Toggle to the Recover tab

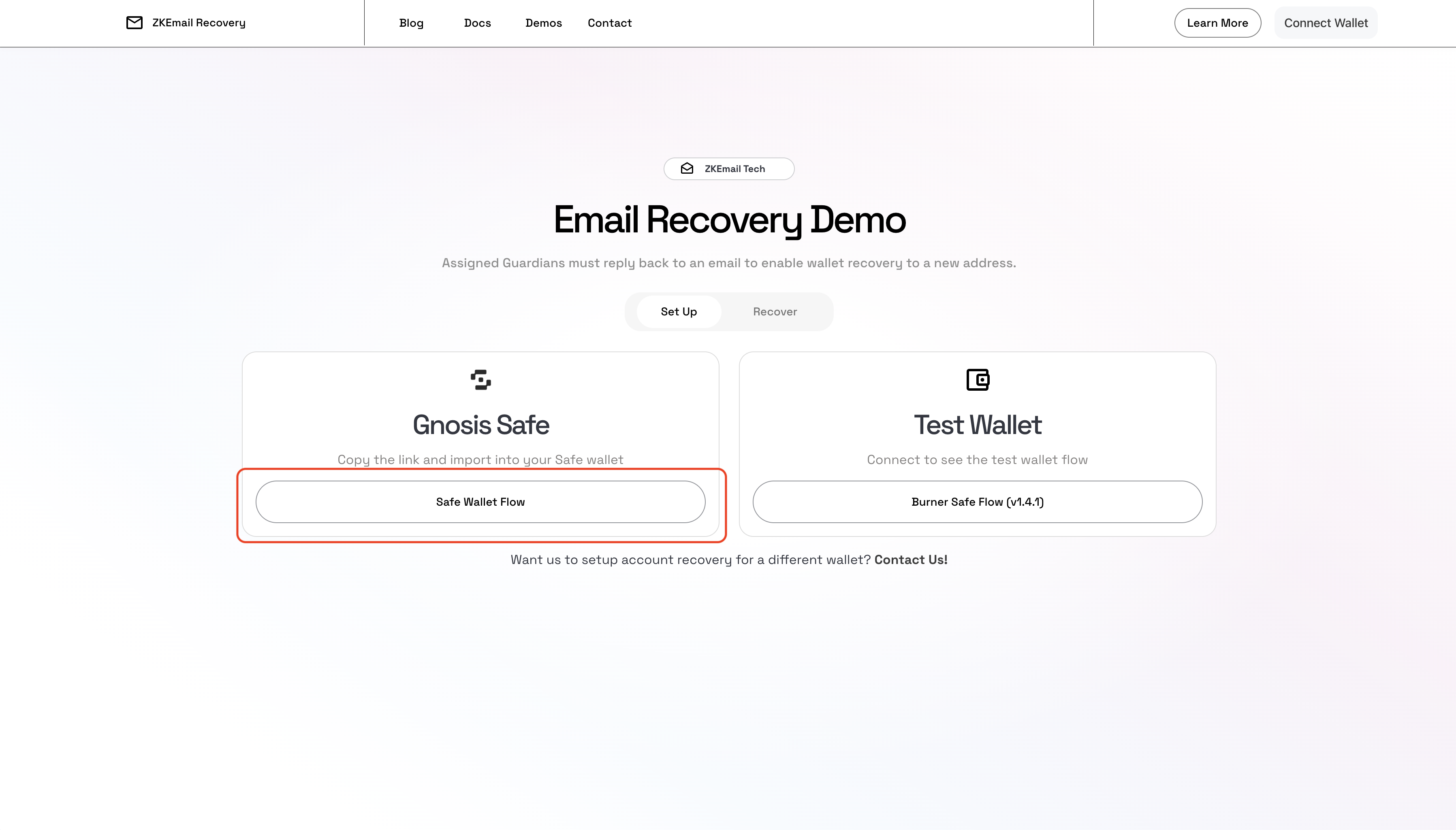tap(775, 311)
